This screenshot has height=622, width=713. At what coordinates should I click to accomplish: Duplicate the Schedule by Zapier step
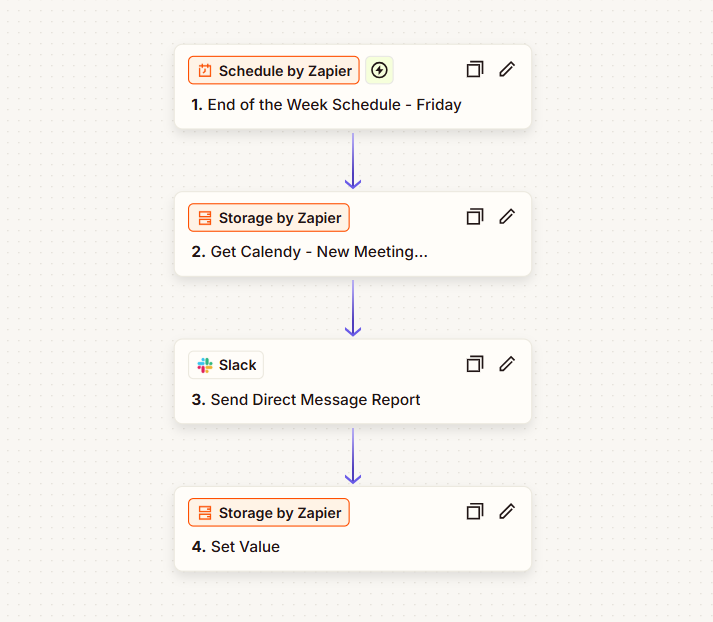point(475,70)
